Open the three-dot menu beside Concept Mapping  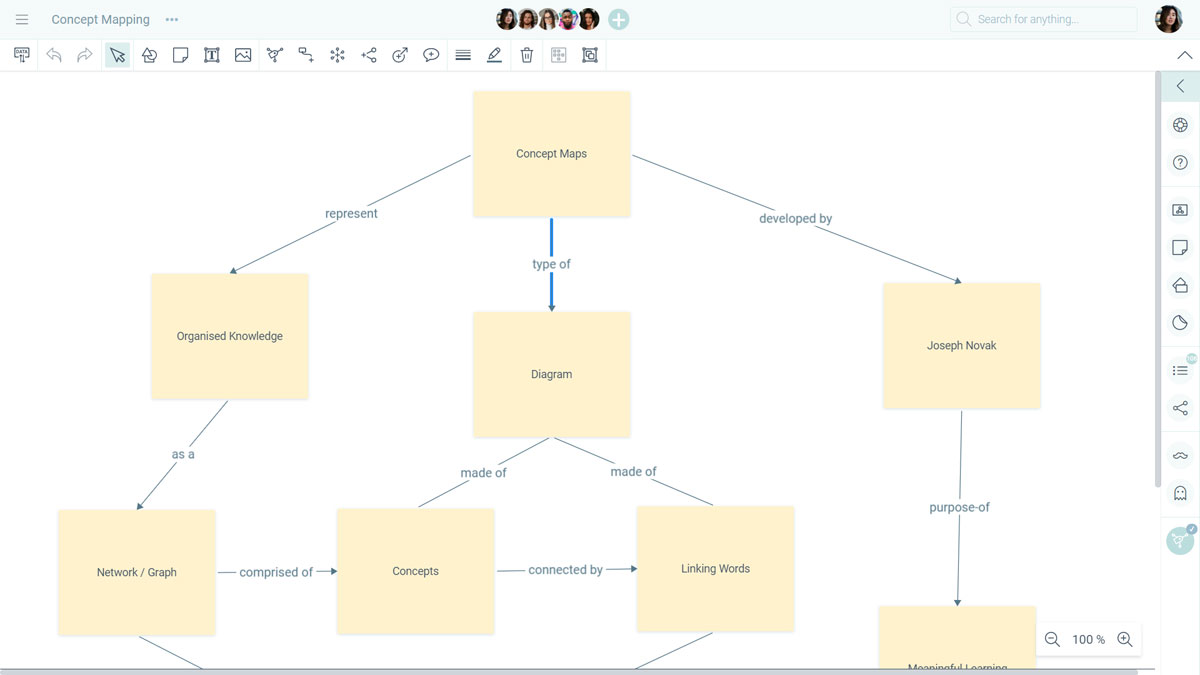172,19
